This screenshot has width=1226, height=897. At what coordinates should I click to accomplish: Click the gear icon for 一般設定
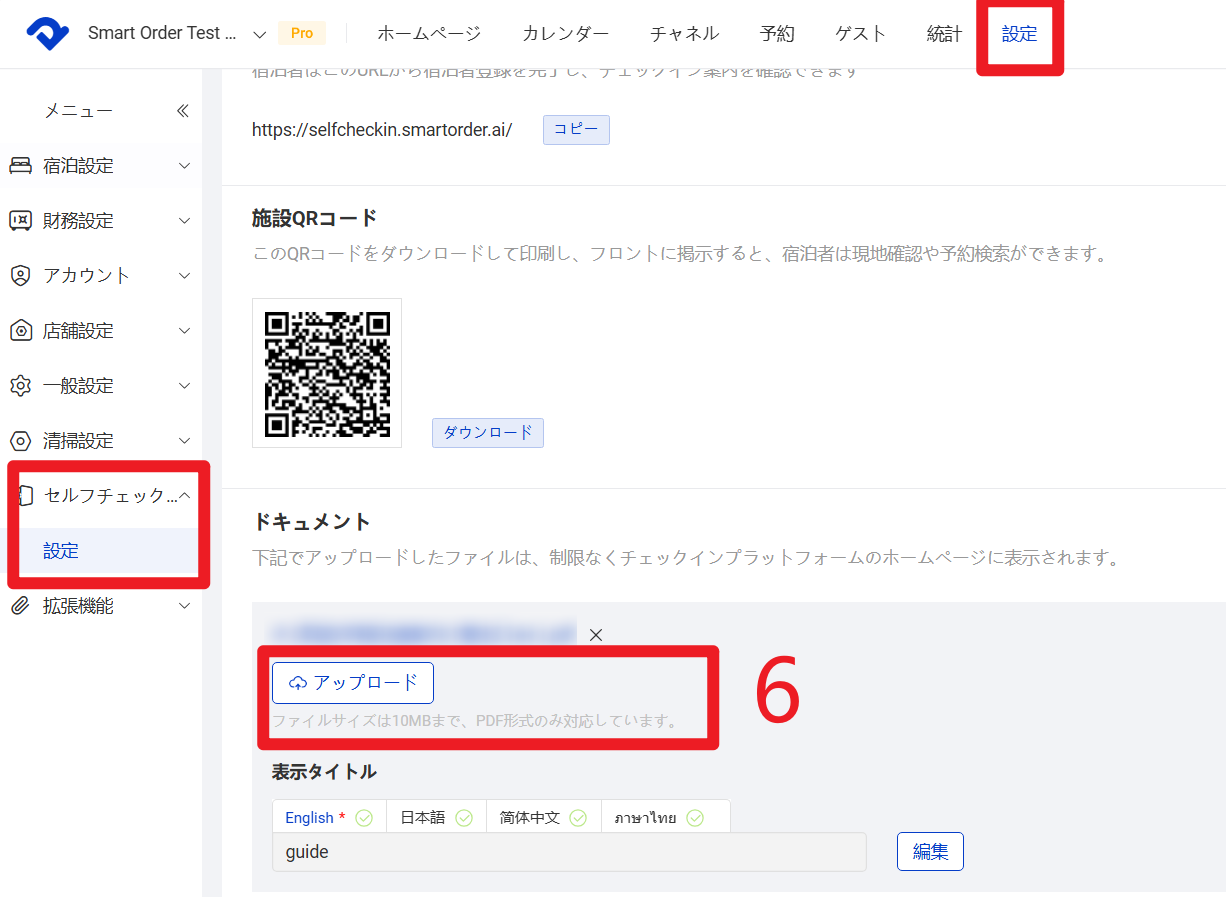[x=20, y=386]
